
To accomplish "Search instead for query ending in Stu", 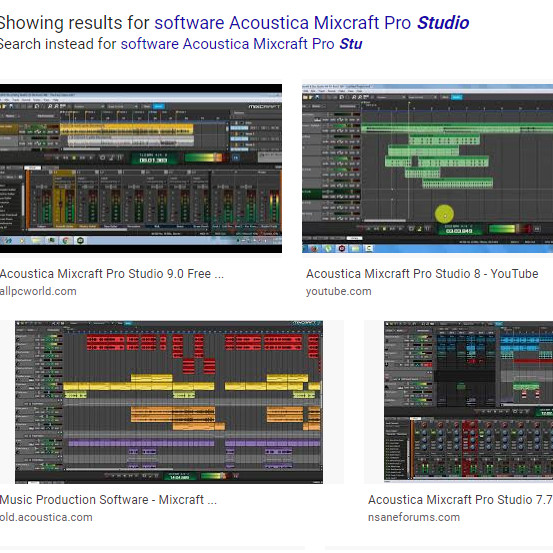I will point(241,44).
